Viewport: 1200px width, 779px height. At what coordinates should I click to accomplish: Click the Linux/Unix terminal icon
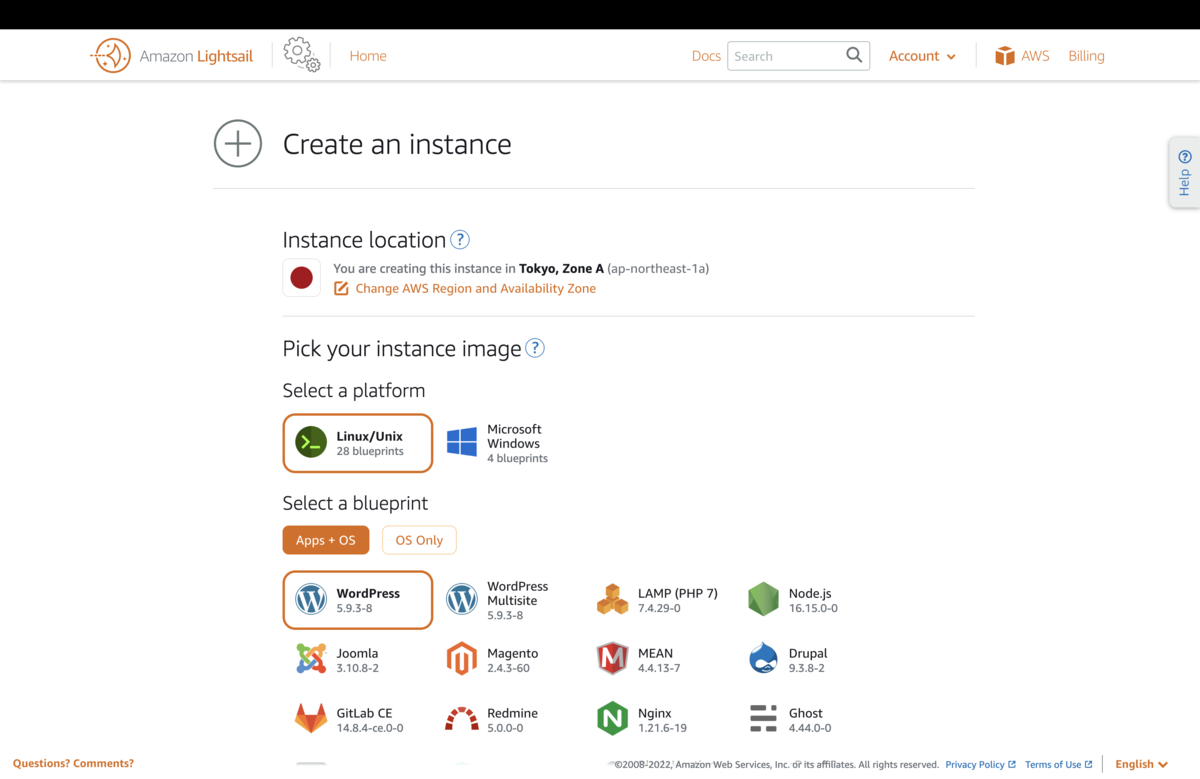(x=311, y=442)
